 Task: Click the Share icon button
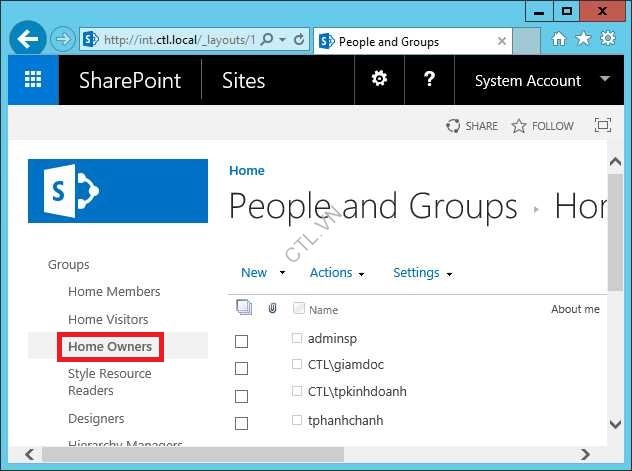pyautogui.click(x=472, y=126)
